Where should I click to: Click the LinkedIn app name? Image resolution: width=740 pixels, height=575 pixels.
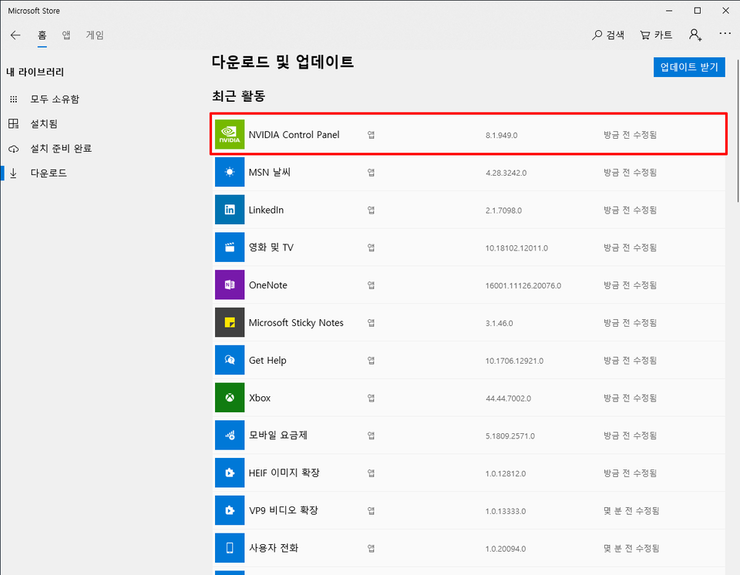[266, 210]
